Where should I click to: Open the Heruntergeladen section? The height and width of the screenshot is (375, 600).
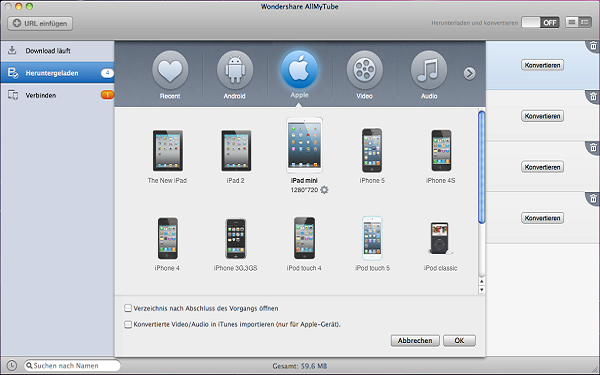pyautogui.click(x=57, y=73)
